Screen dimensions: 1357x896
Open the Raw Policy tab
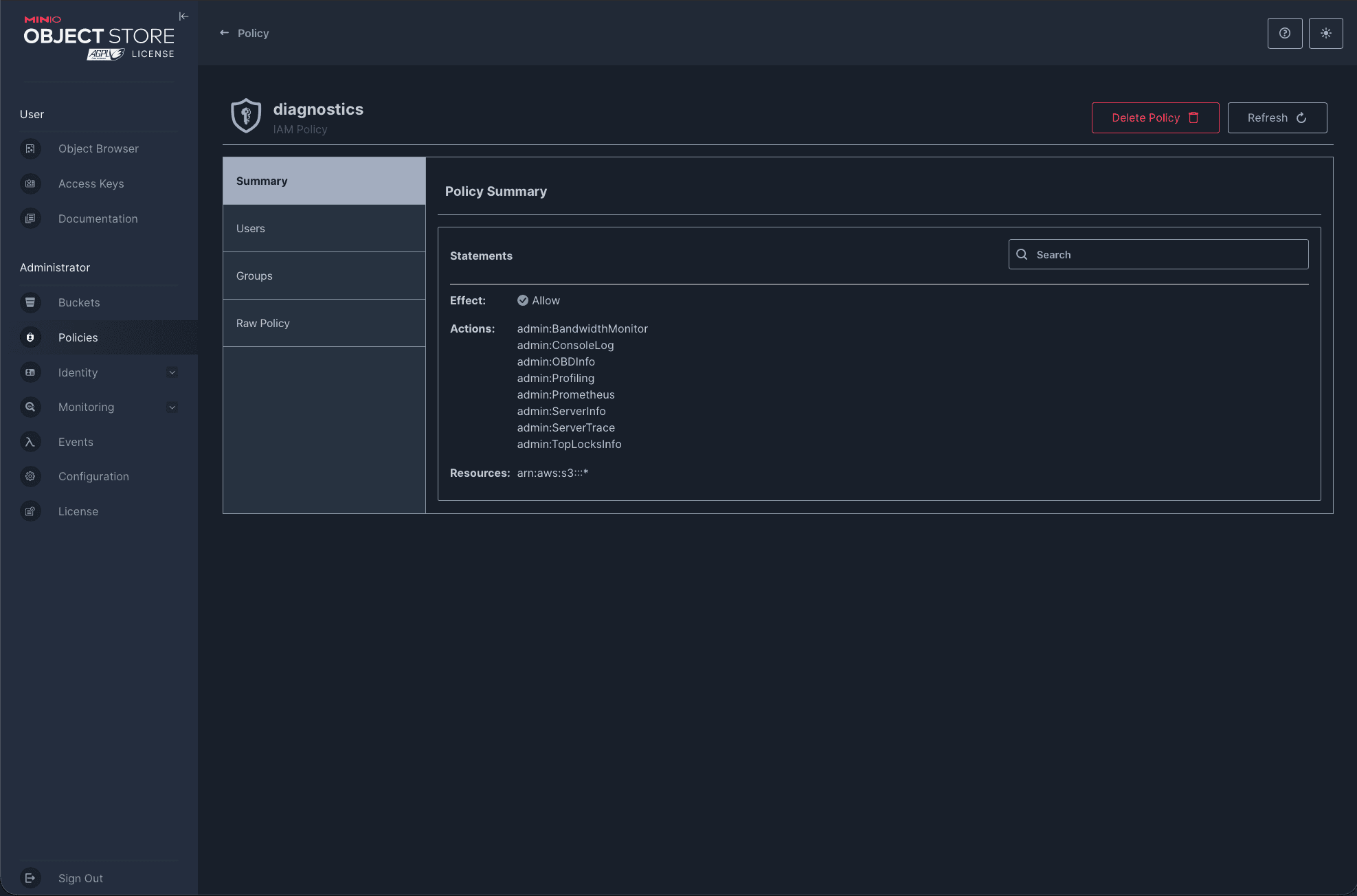point(324,323)
